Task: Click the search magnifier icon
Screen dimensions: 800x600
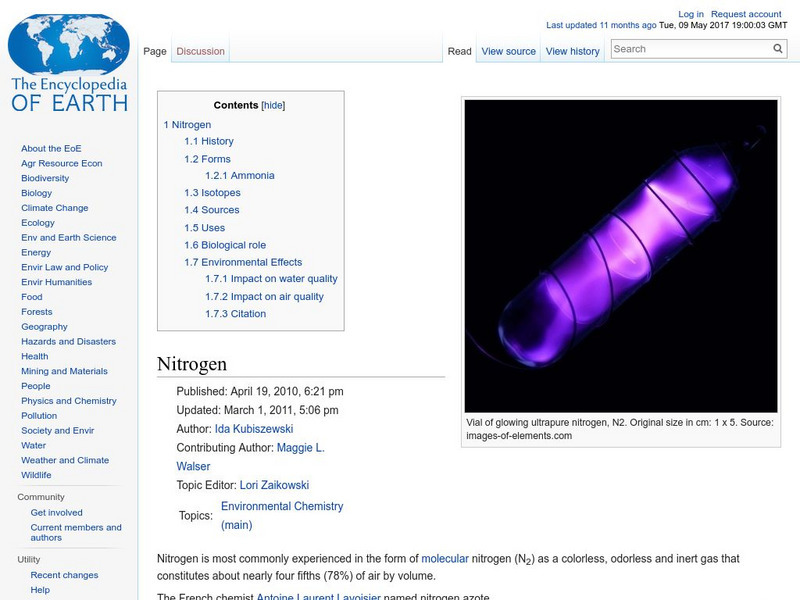Action: coord(777,48)
